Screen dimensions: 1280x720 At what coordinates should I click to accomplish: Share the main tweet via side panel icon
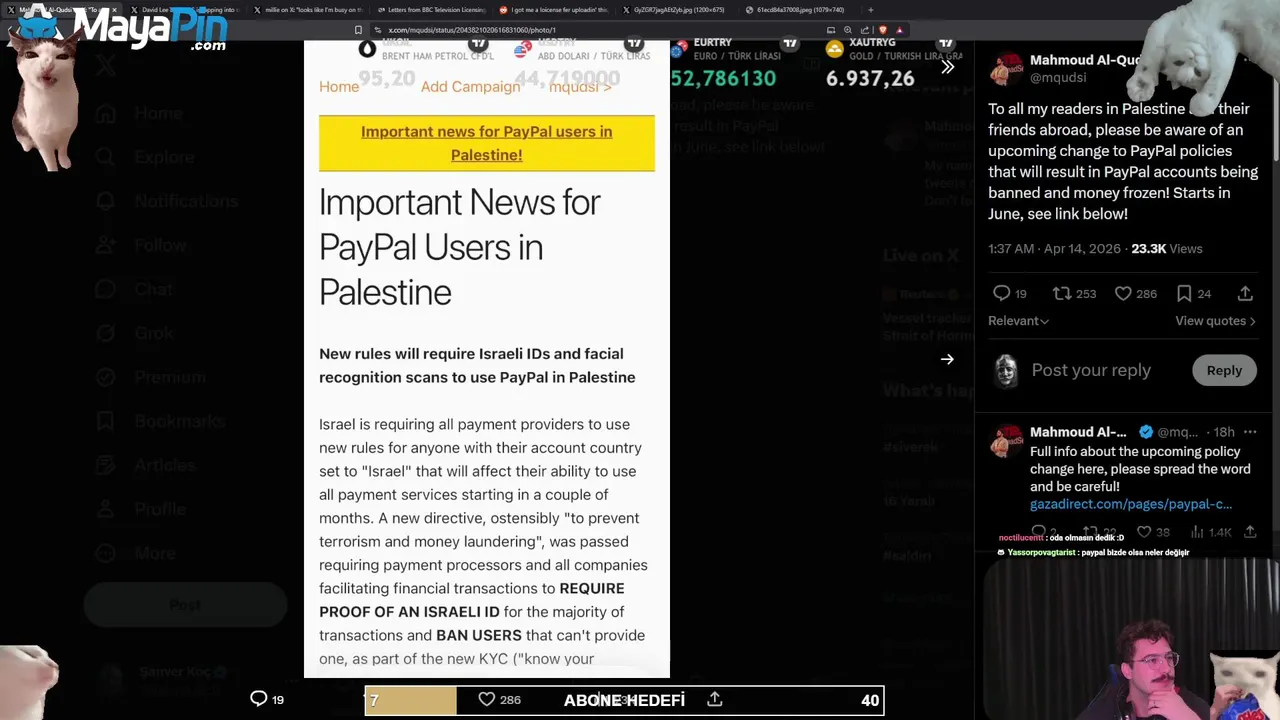pos(1245,293)
